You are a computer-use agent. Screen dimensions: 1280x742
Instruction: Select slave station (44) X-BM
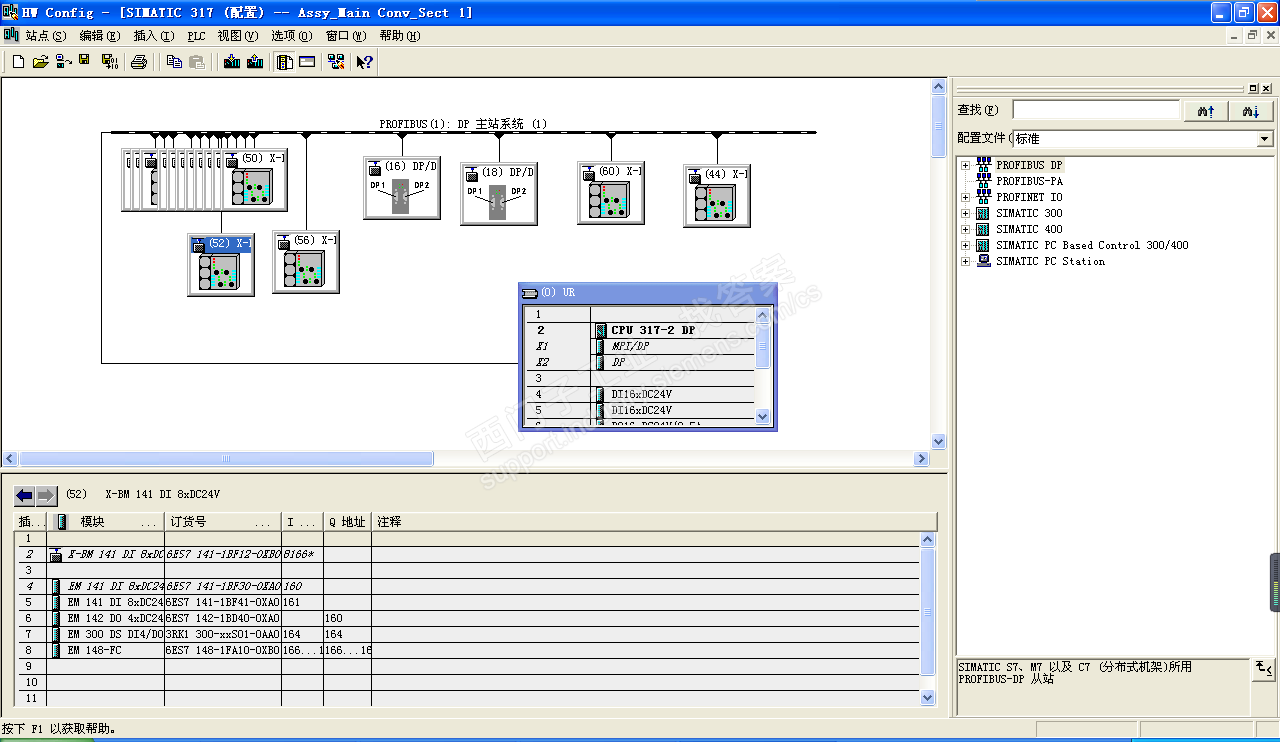coord(717,196)
